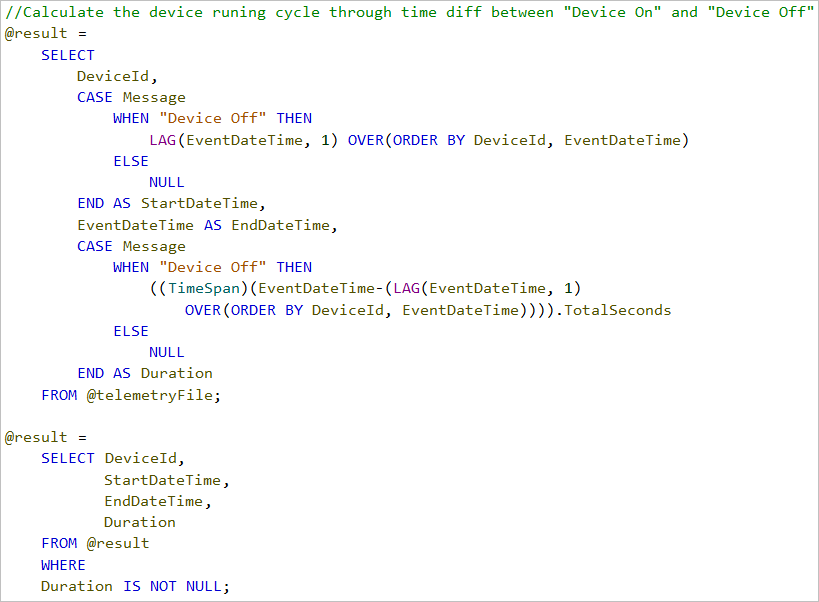Click the WHERE keyword

coord(63,565)
